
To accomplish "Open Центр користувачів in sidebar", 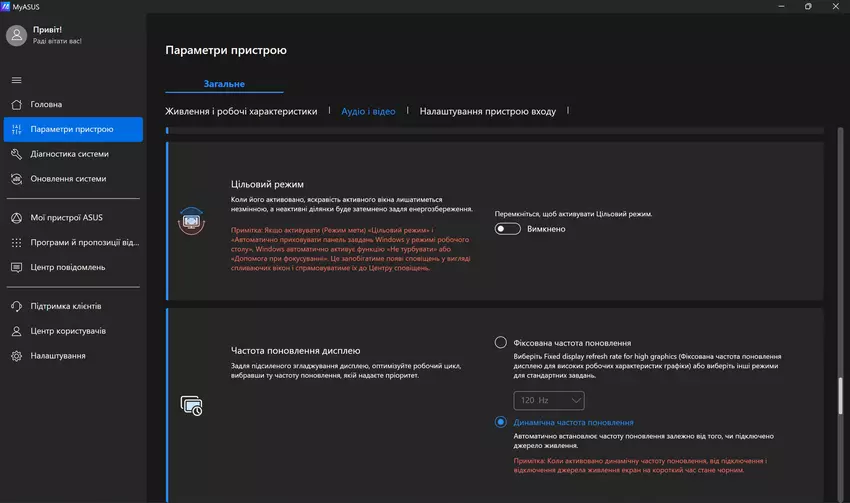I will point(68,331).
